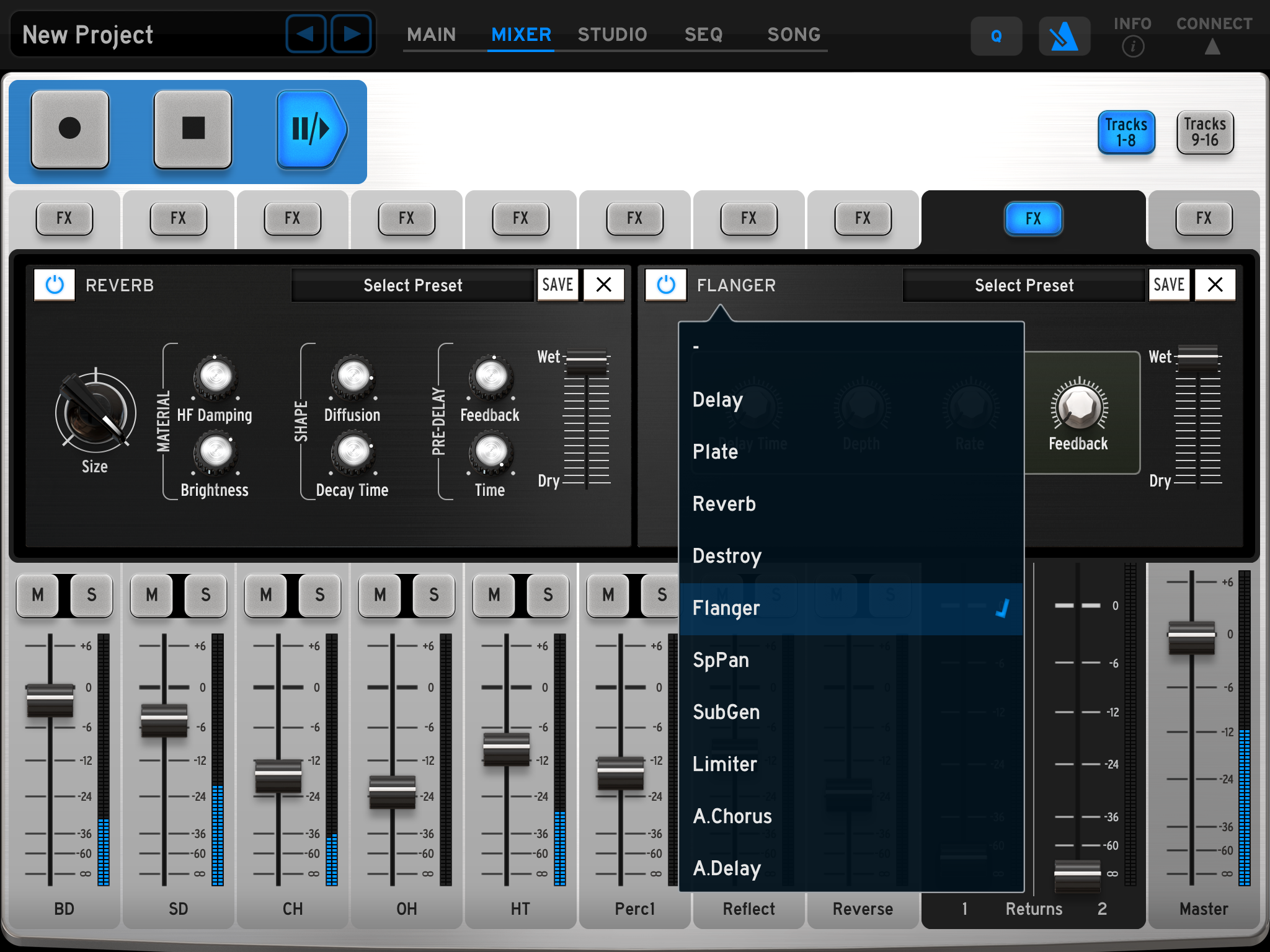Open Flanger Select Preset dropdown

(x=1024, y=285)
